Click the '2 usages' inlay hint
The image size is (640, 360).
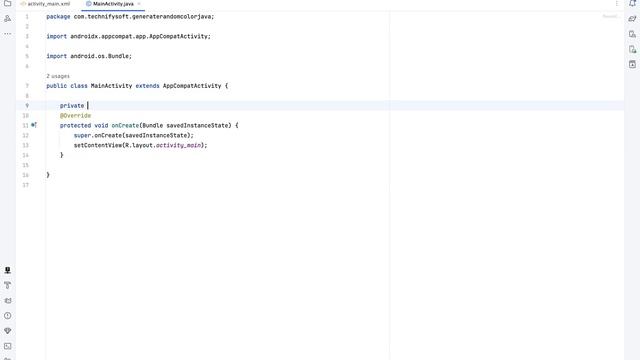(x=58, y=76)
